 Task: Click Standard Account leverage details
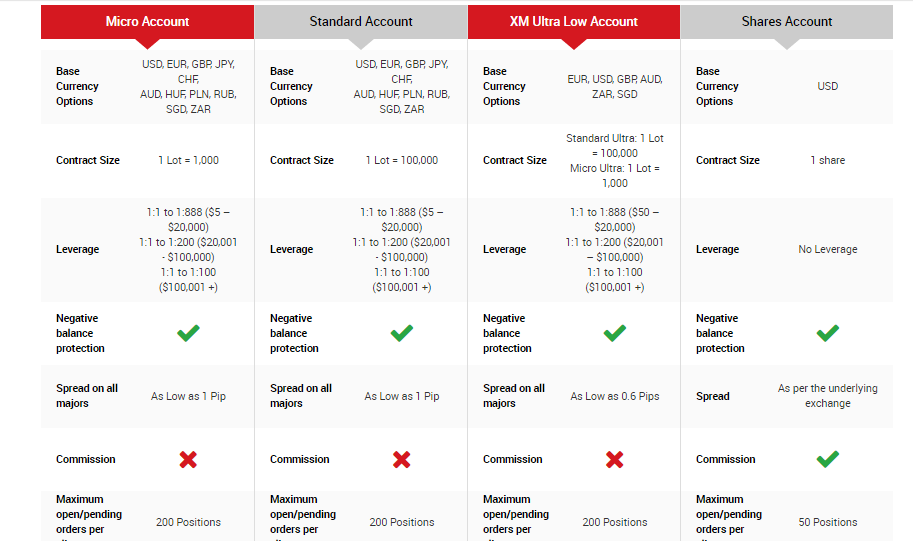pyautogui.click(x=402, y=249)
